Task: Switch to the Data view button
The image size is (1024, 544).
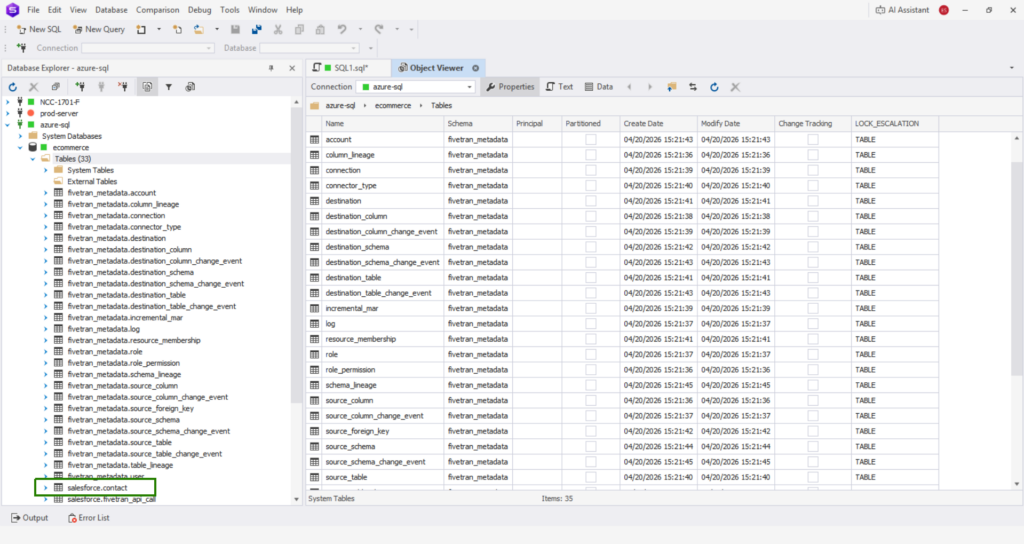Action: 598,87
